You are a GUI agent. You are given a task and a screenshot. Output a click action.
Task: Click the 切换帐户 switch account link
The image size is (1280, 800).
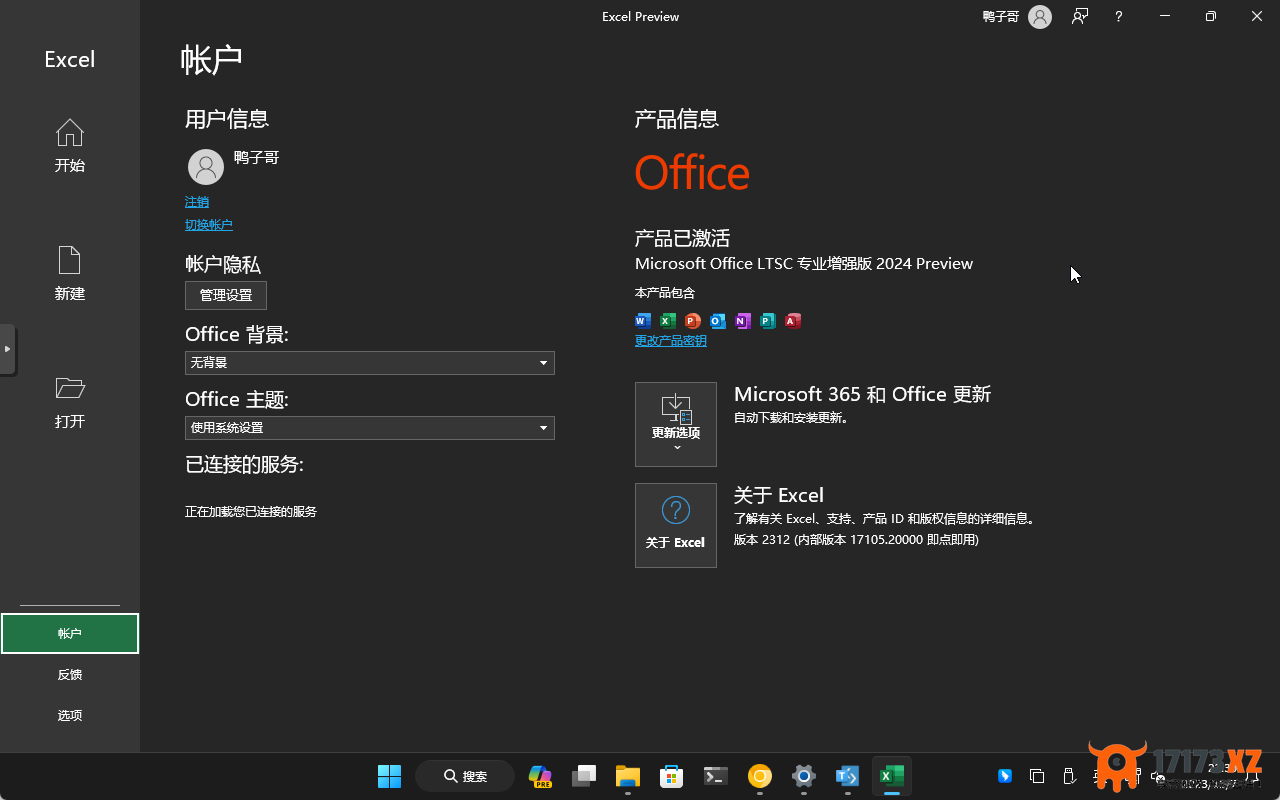209,225
